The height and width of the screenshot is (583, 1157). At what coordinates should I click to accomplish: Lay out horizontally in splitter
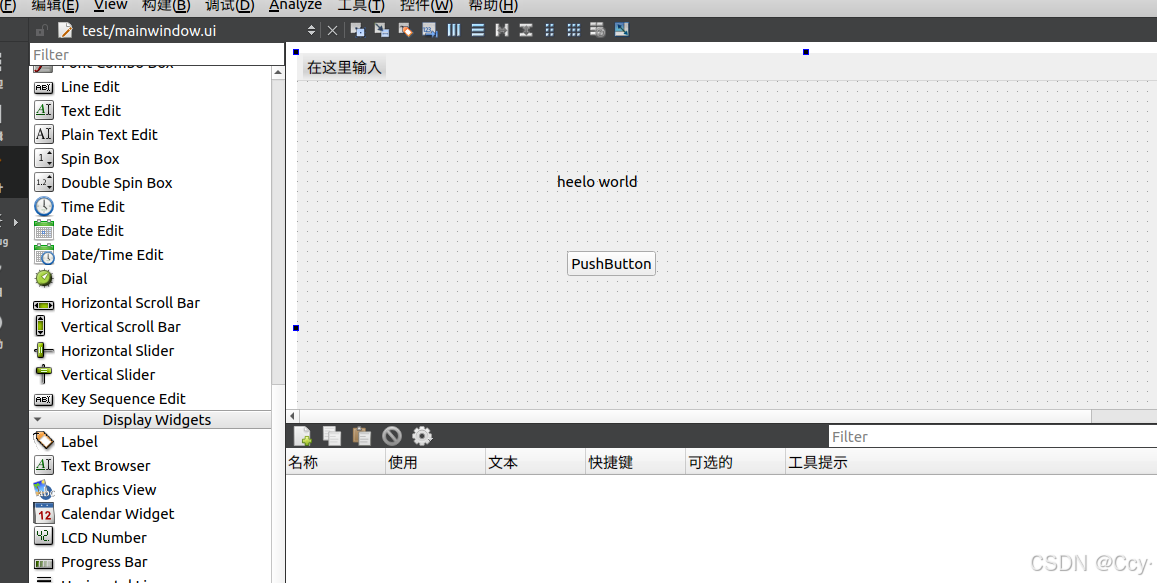coord(502,30)
